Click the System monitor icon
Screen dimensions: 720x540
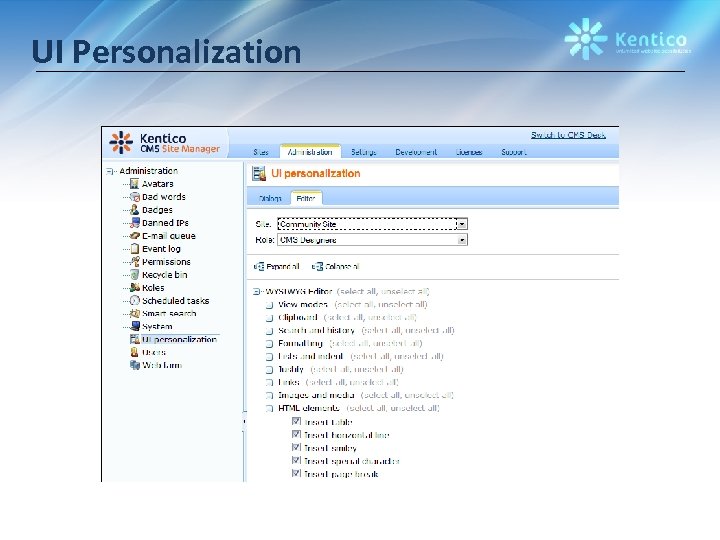[x=134, y=326]
